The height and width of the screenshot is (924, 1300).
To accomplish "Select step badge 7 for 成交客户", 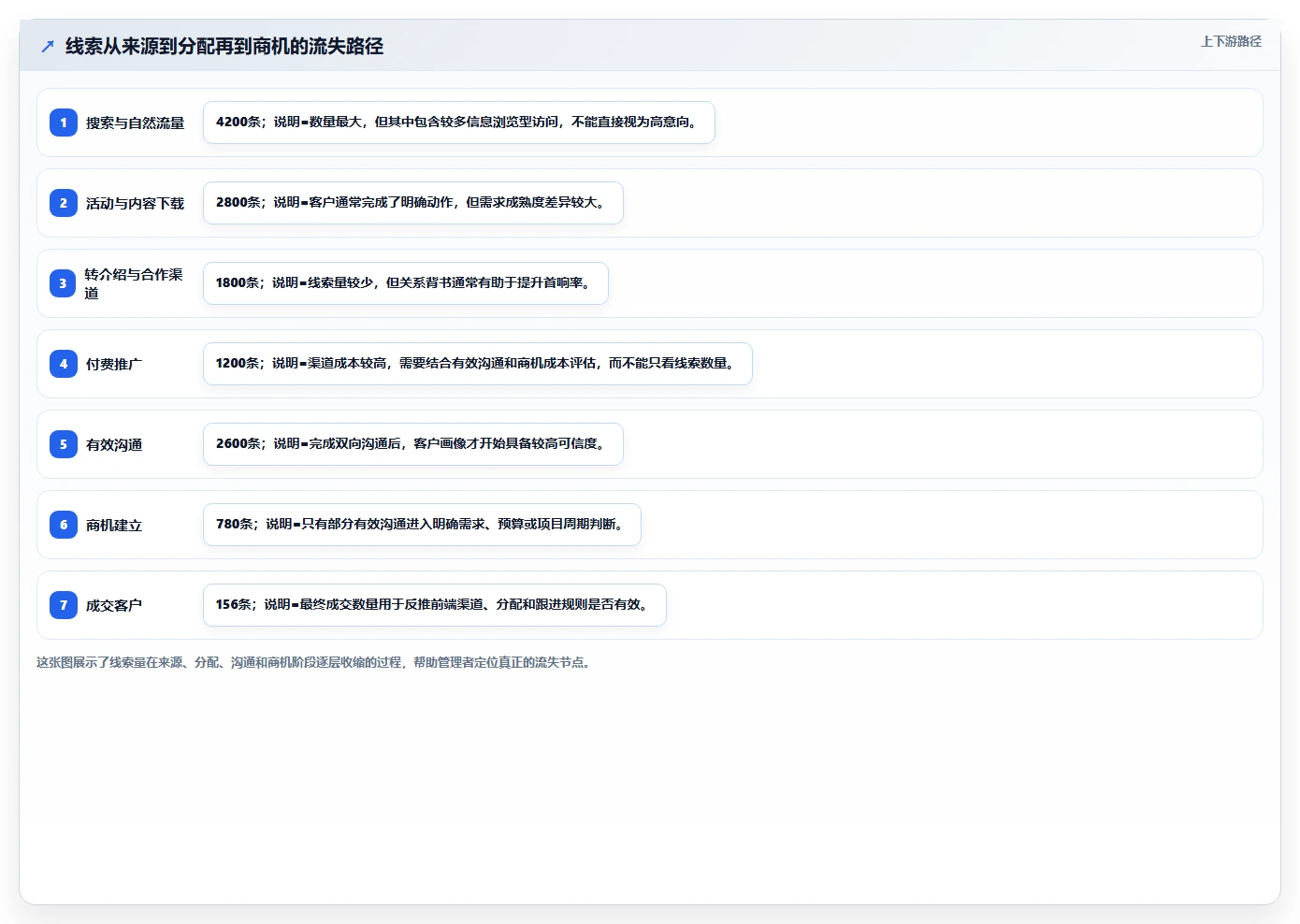I will pyautogui.click(x=64, y=605).
